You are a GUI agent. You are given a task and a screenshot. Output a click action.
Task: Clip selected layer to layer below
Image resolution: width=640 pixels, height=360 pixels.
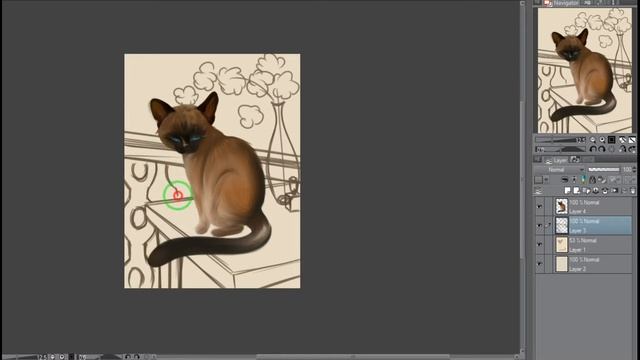[565, 180]
